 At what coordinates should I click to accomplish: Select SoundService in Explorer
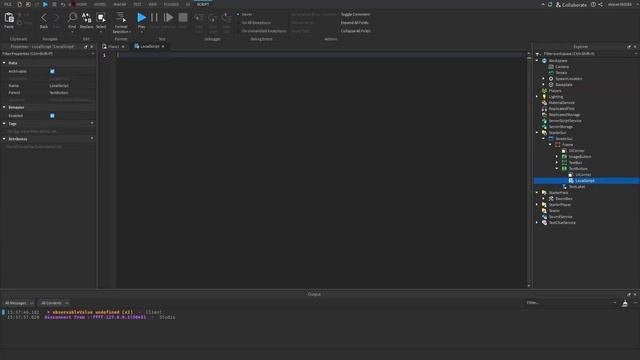pos(560,217)
